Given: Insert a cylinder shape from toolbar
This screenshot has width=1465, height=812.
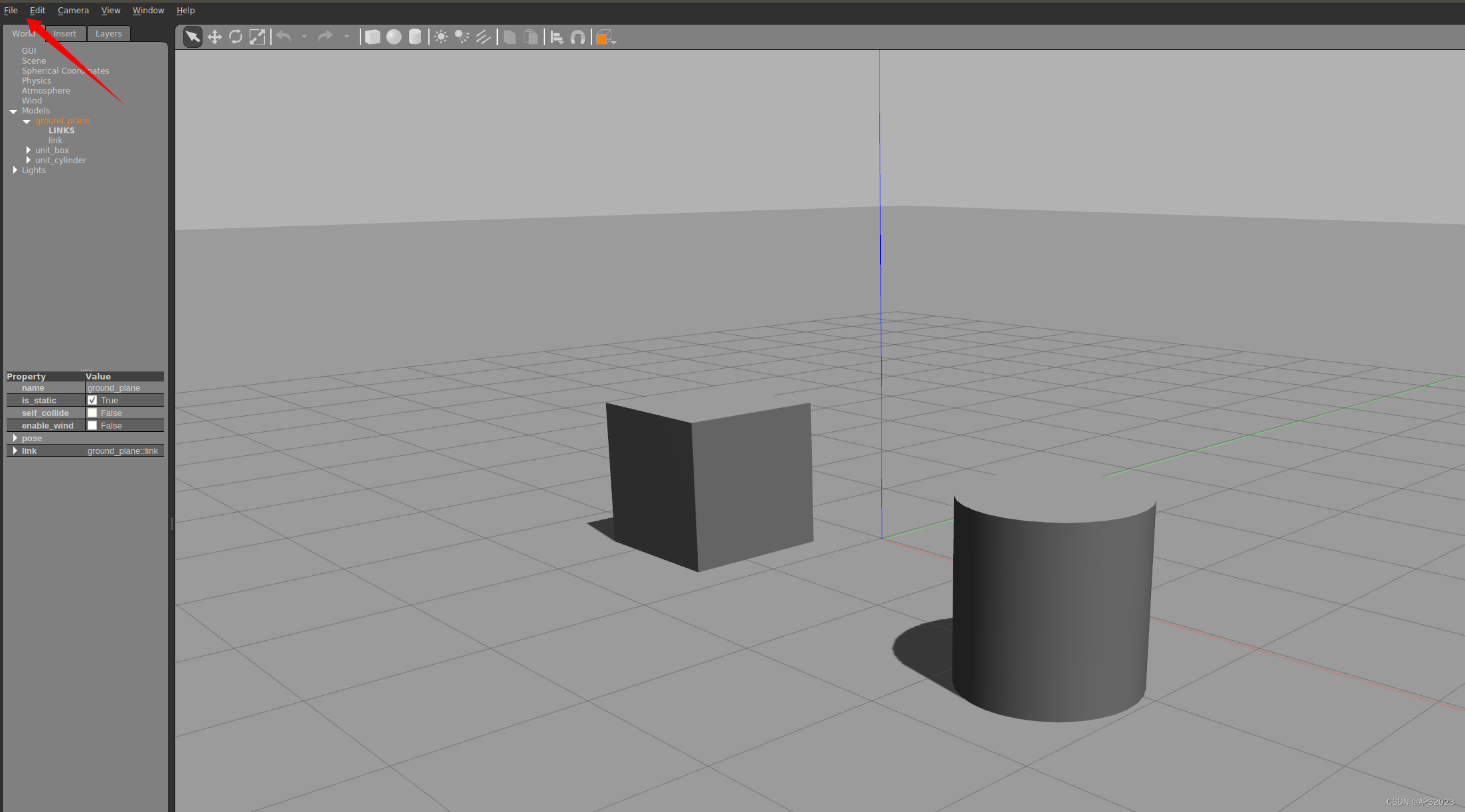Looking at the screenshot, I should pos(415,37).
